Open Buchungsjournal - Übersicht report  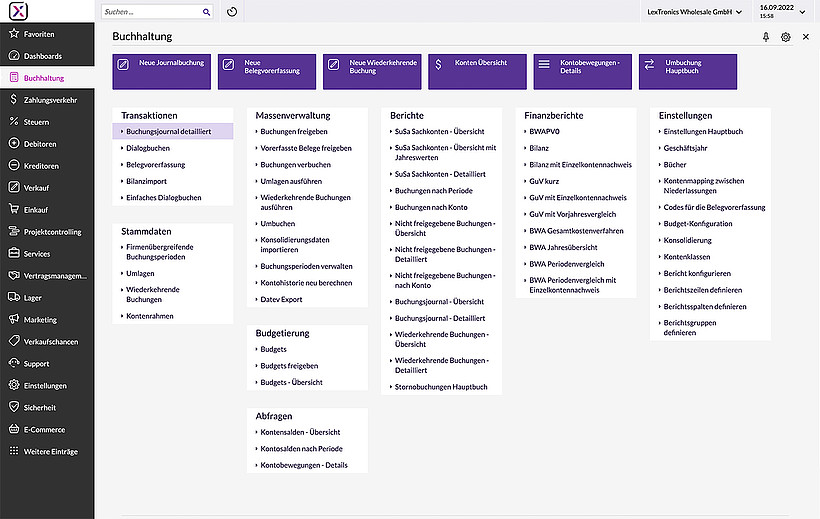pos(439,301)
